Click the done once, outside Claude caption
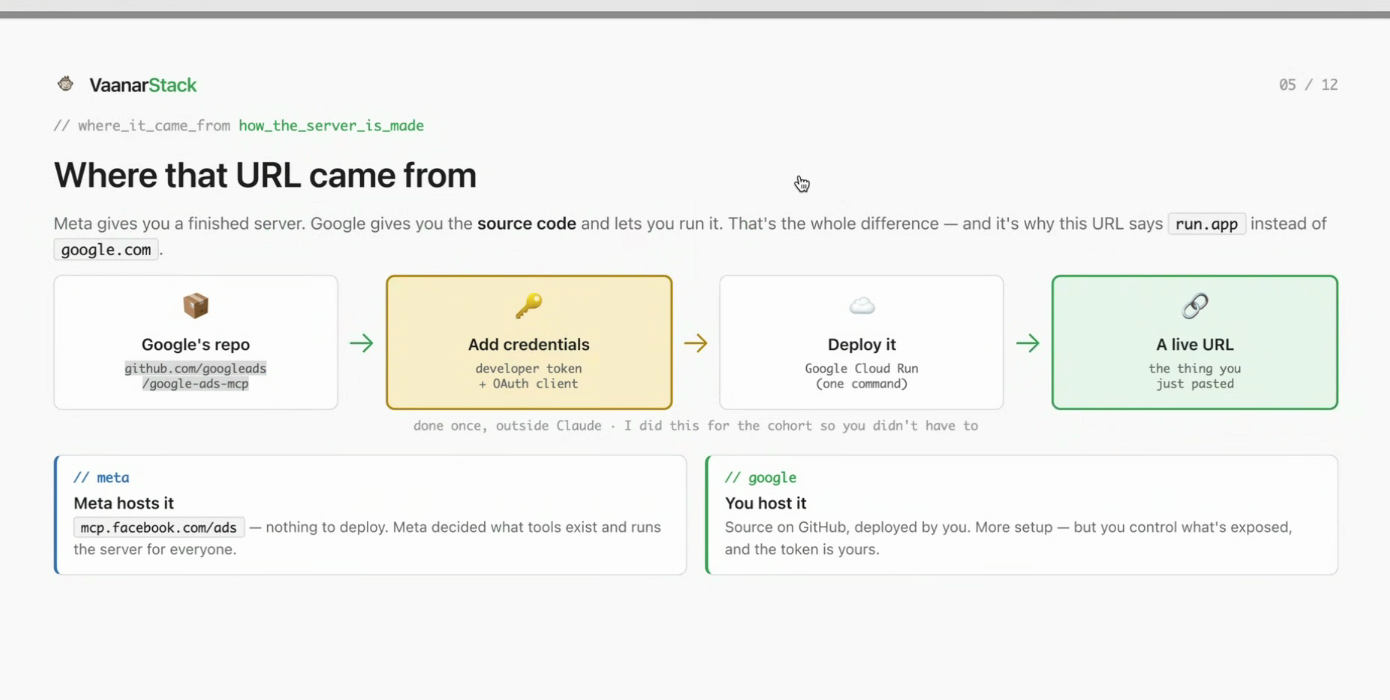Image resolution: width=1390 pixels, height=700 pixels. (x=696, y=426)
